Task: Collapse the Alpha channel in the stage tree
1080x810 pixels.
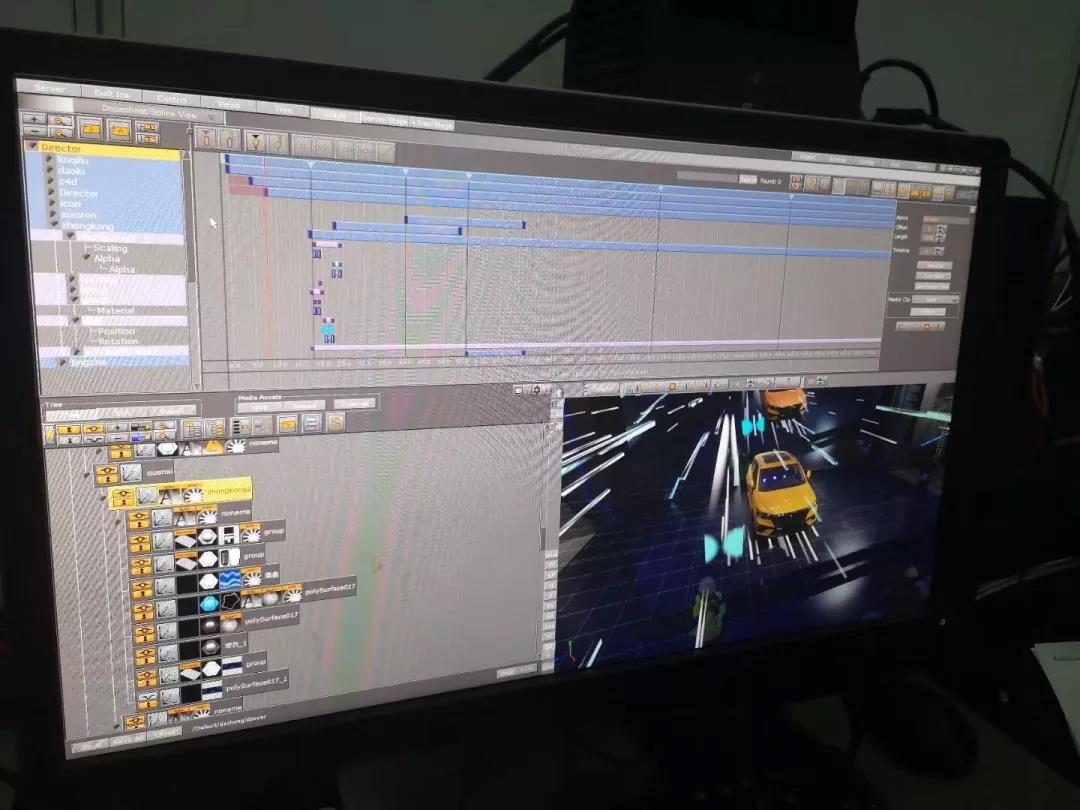Action: (x=86, y=258)
